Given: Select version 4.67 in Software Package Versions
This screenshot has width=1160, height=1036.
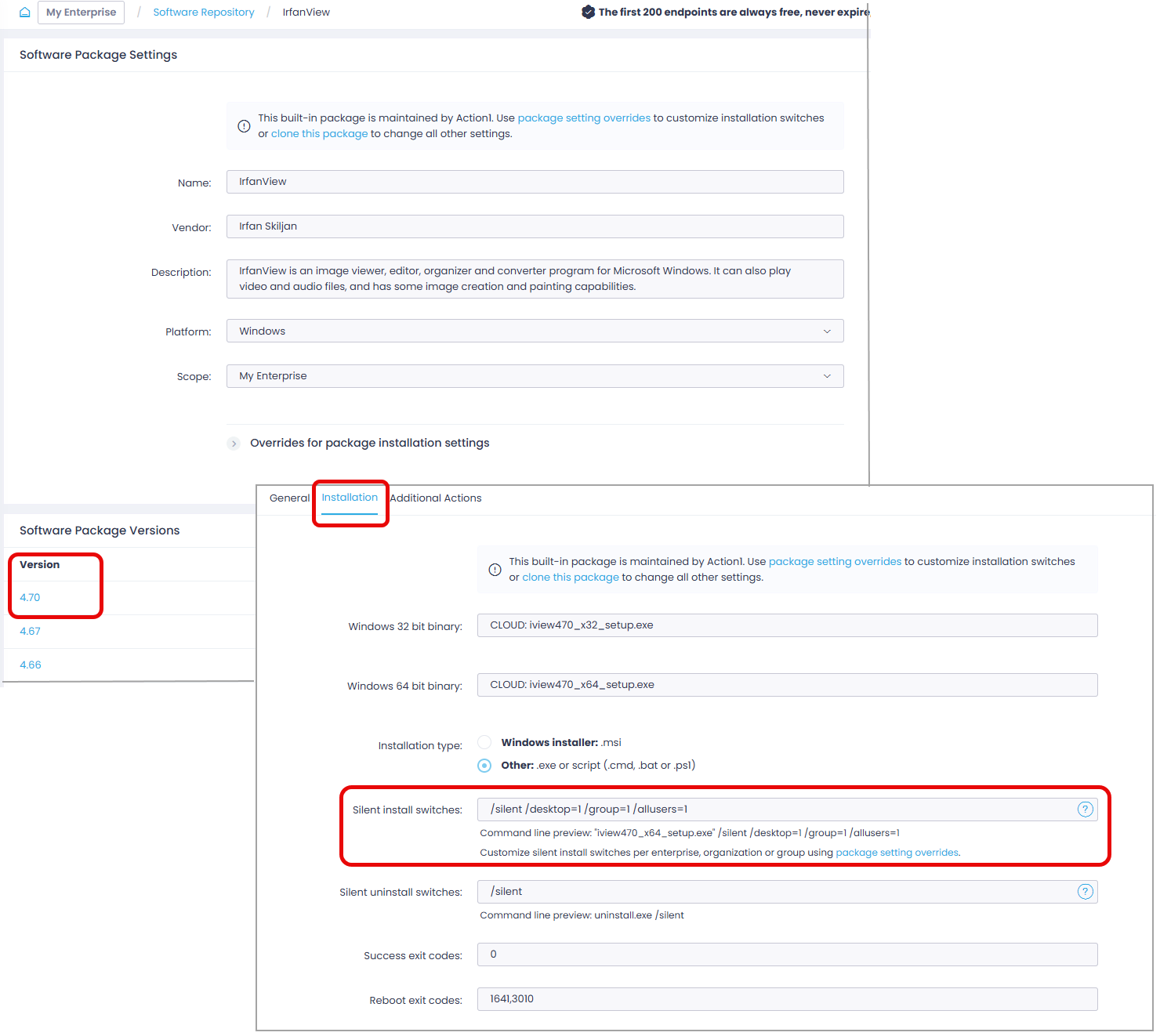Looking at the screenshot, I should pyautogui.click(x=30, y=631).
